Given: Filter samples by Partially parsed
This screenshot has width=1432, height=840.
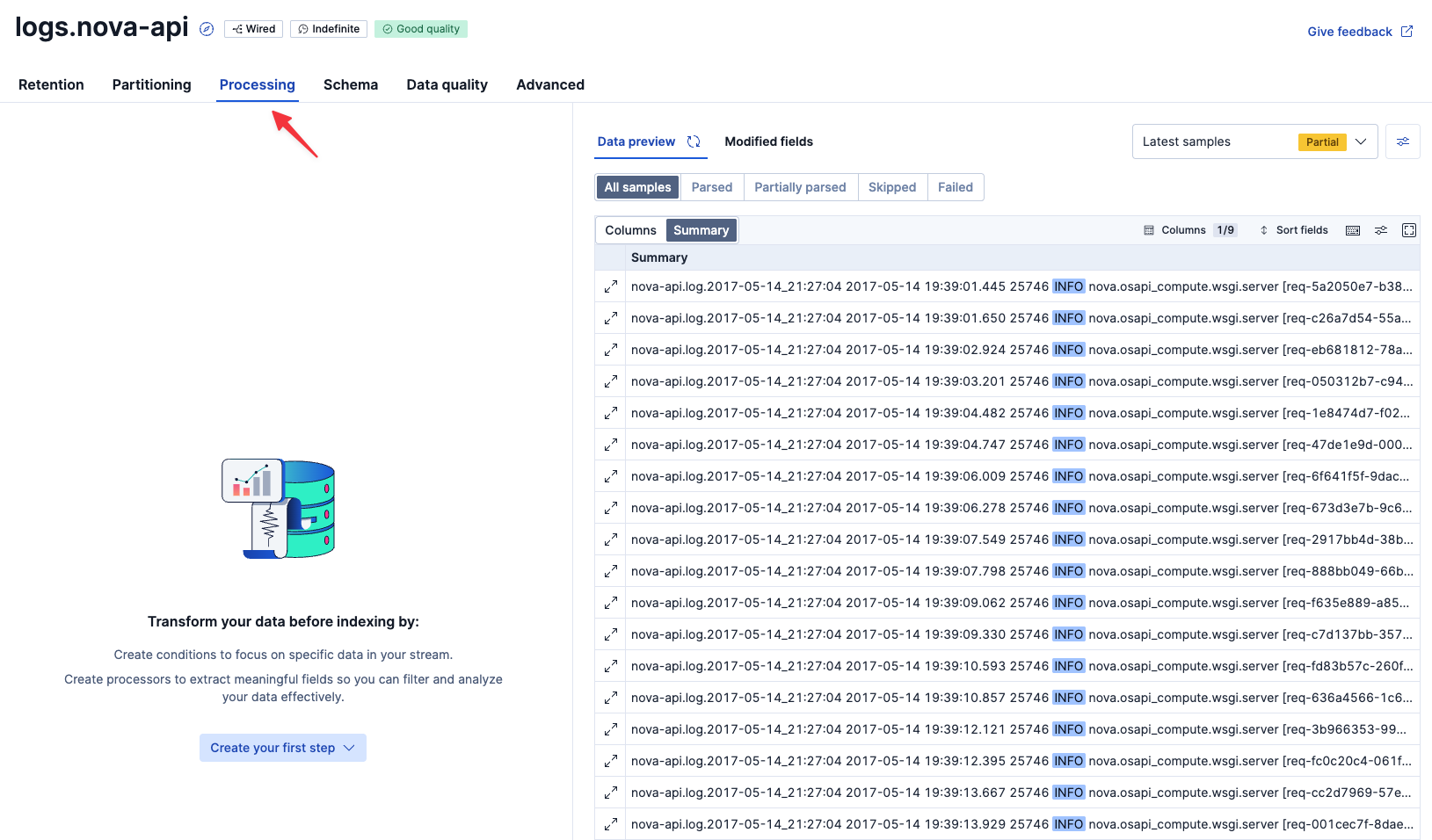Looking at the screenshot, I should 800,187.
